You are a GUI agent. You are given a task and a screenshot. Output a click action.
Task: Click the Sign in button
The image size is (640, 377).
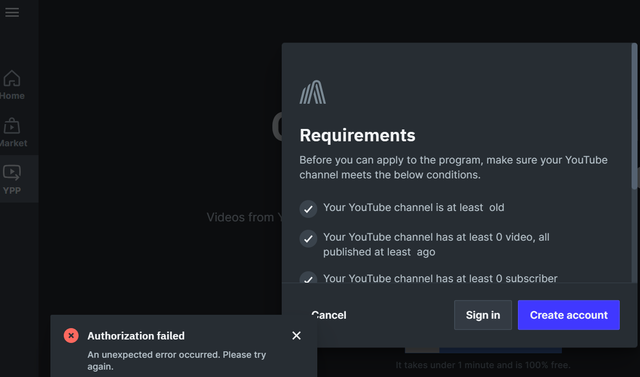pyautogui.click(x=483, y=315)
